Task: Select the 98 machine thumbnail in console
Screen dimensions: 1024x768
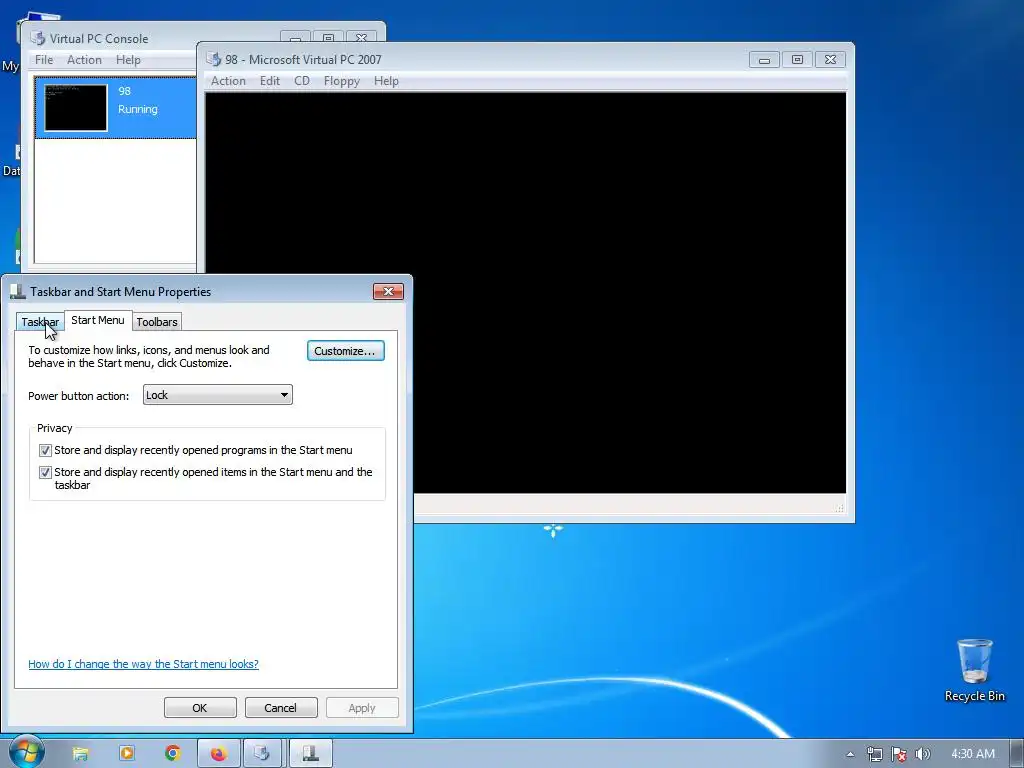Action: click(76, 108)
